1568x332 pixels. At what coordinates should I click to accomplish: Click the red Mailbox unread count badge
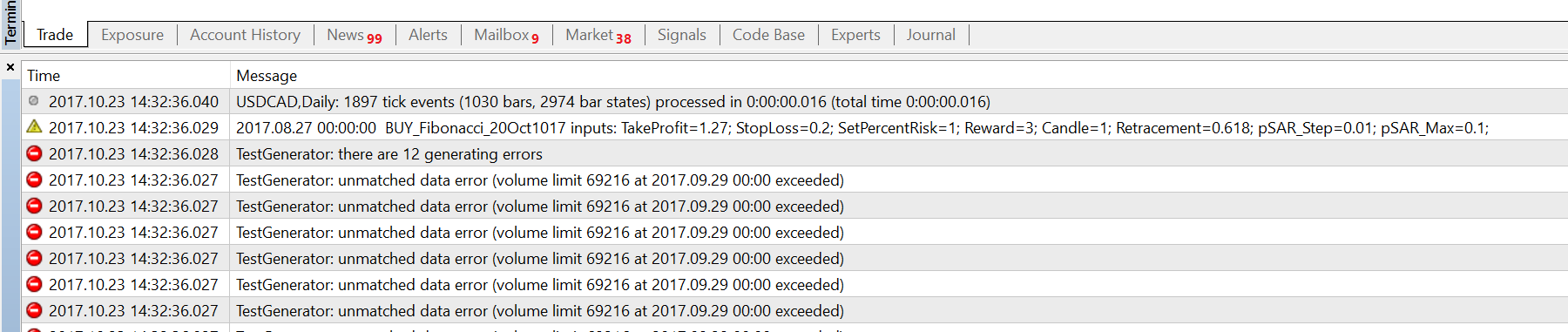point(535,38)
